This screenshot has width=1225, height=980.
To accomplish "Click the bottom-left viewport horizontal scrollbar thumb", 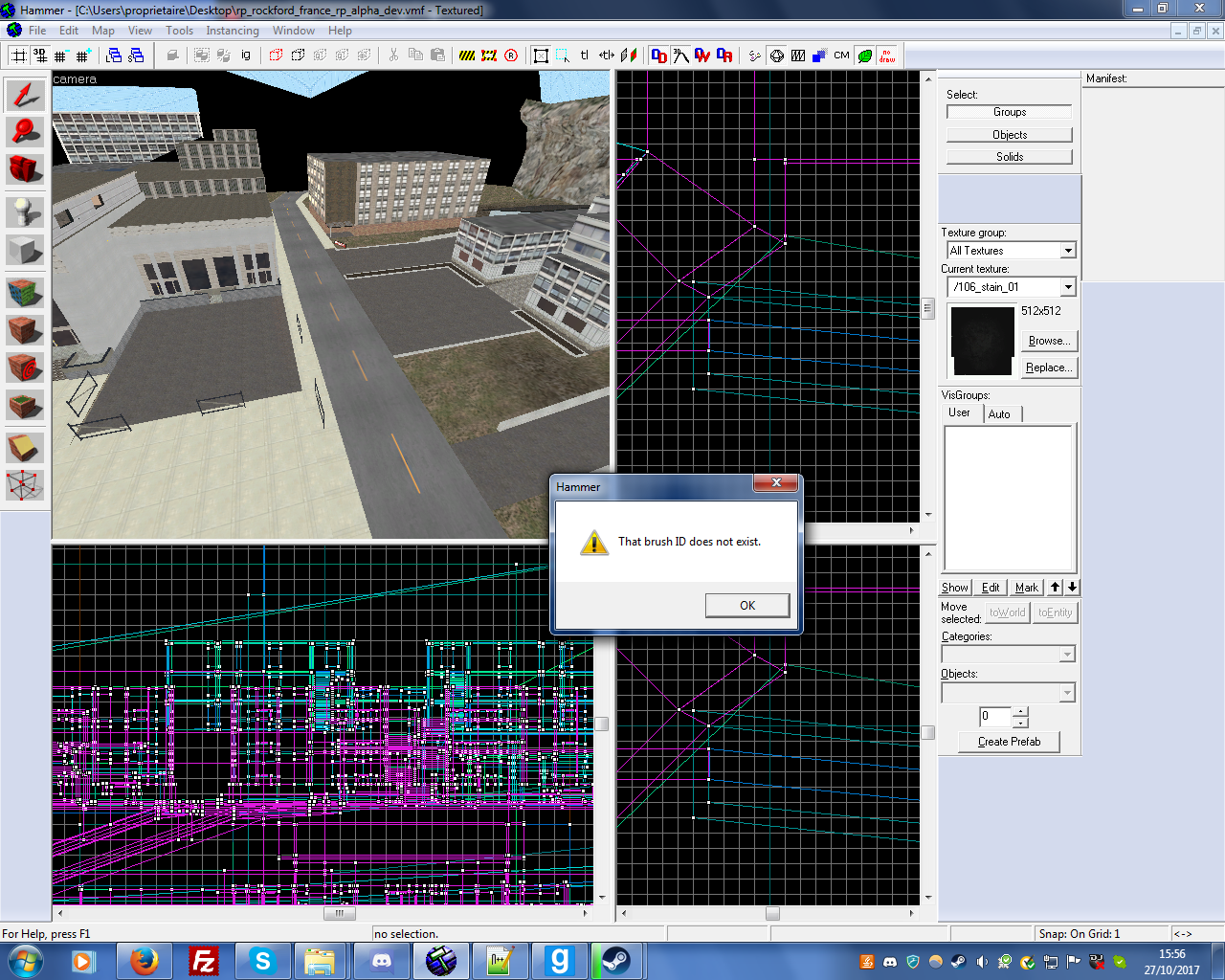I will click(x=339, y=913).
